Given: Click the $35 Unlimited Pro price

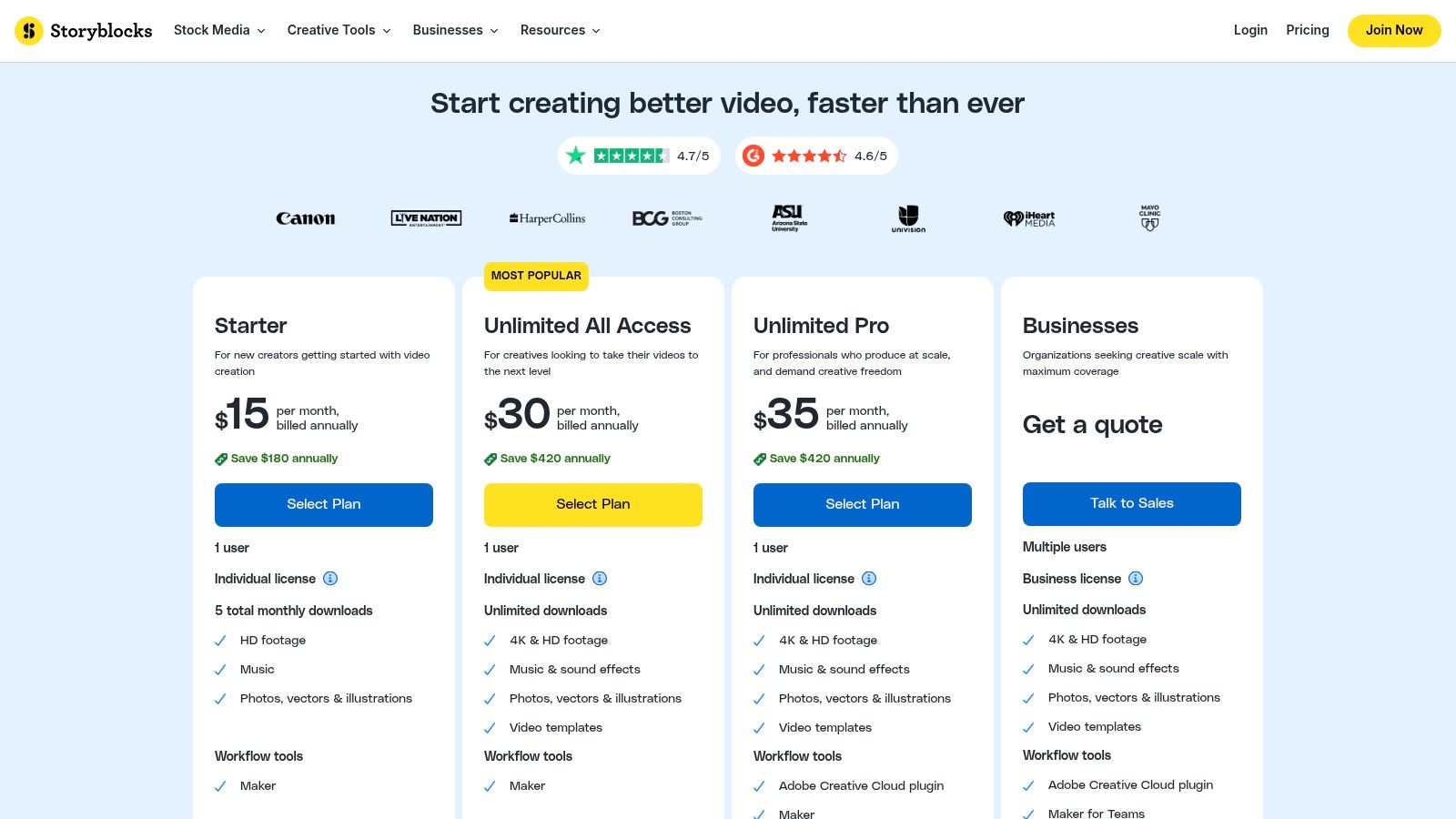Looking at the screenshot, I should 786,415.
